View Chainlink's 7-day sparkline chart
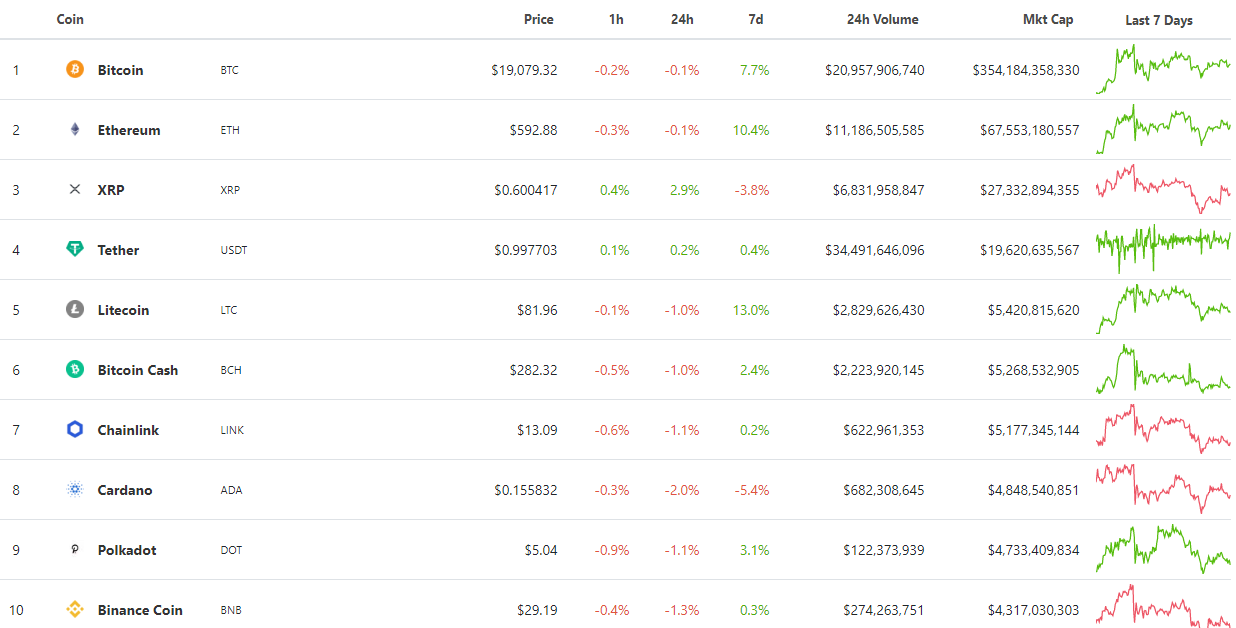This screenshot has width=1236, height=628. (x=1163, y=429)
